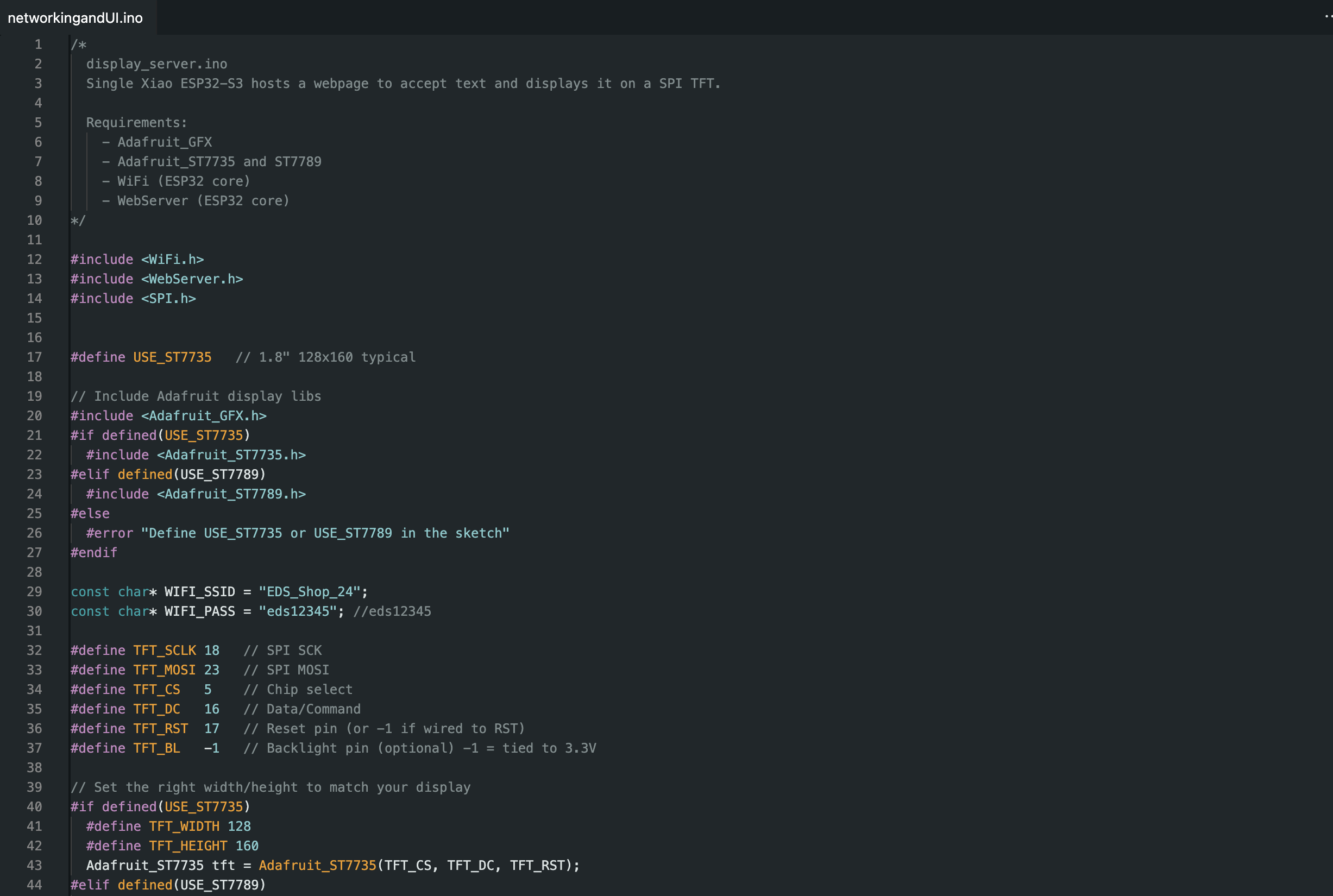Click the display_server.ino comment text

[156, 64]
